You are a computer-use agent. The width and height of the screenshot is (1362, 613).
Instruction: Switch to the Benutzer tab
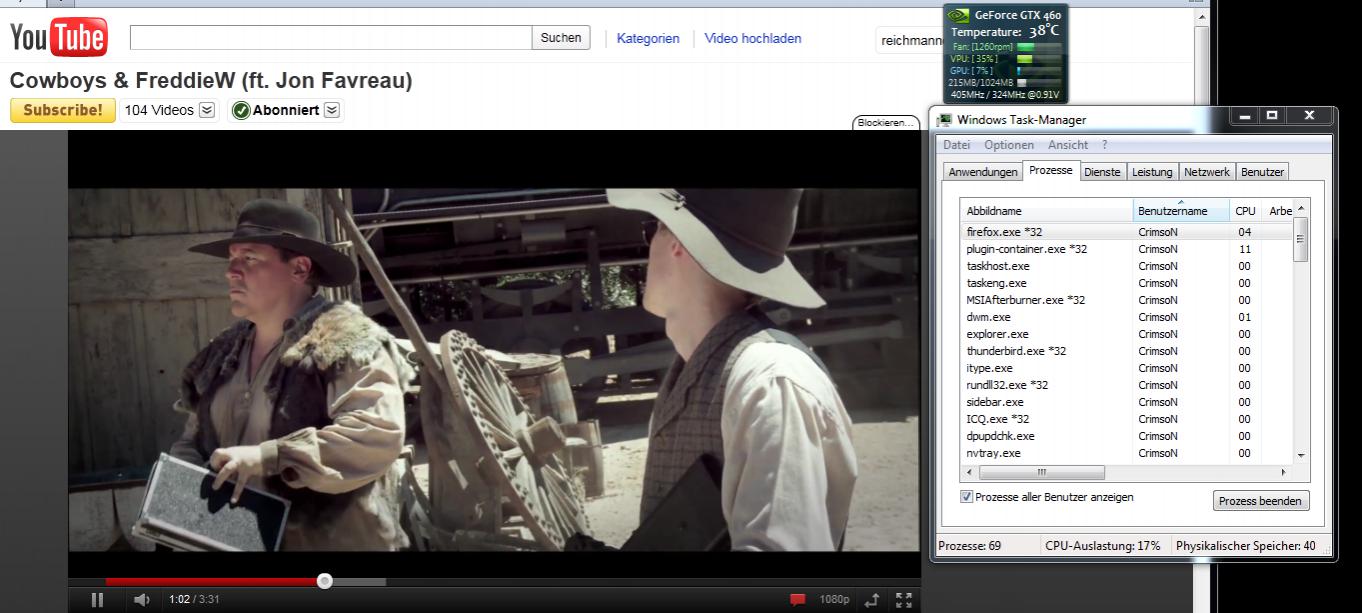coord(1262,172)
